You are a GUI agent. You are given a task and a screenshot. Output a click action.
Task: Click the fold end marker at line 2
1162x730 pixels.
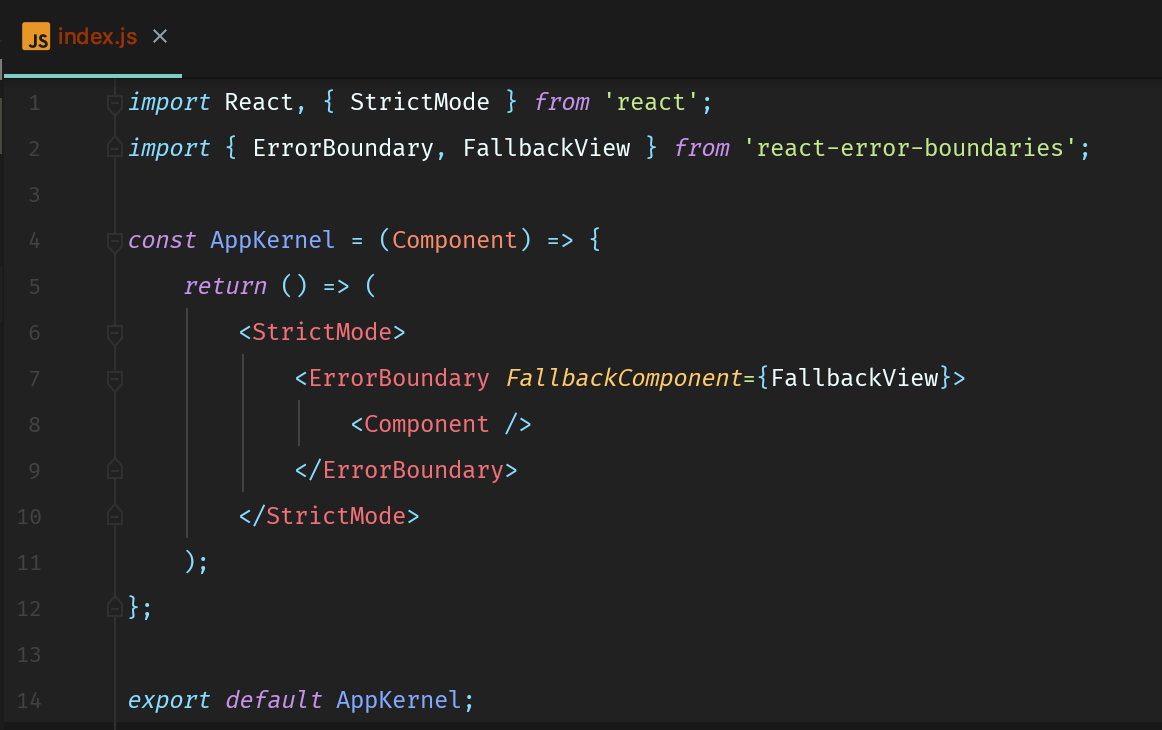[115, 148]
